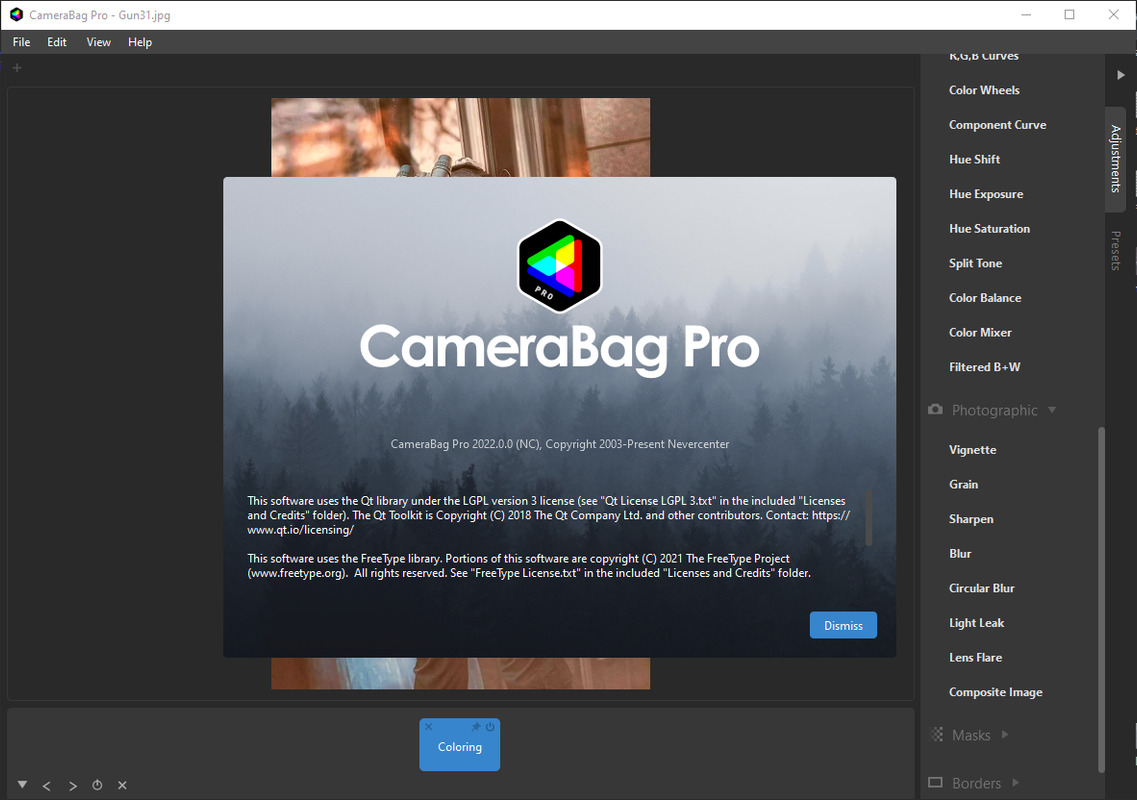Add Component Curve adjustment
The height and width of the screenshot is (800, 1137).
coord(997,125)
